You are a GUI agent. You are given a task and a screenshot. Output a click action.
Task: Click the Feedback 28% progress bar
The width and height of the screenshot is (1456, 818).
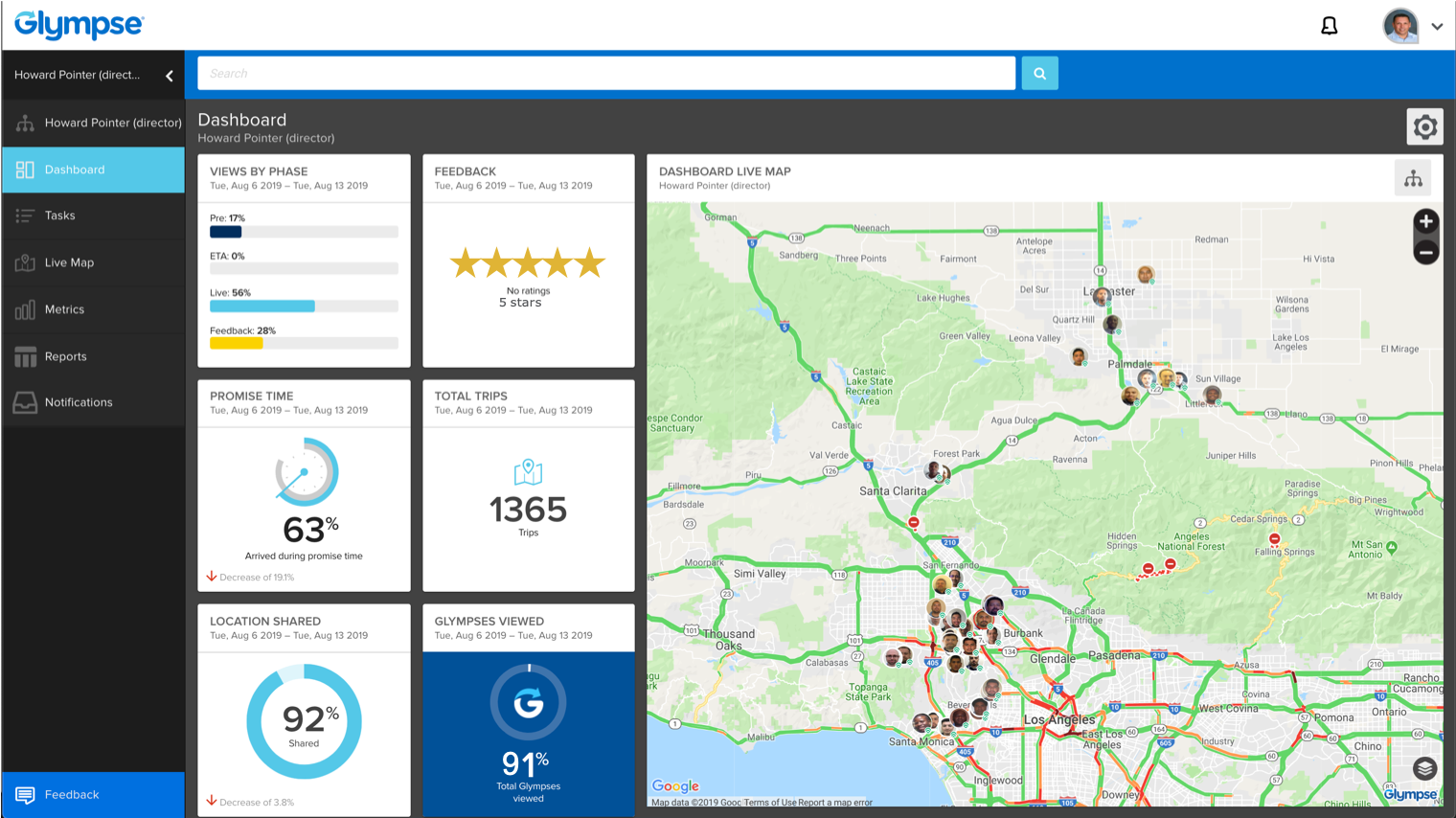[304, 343]
